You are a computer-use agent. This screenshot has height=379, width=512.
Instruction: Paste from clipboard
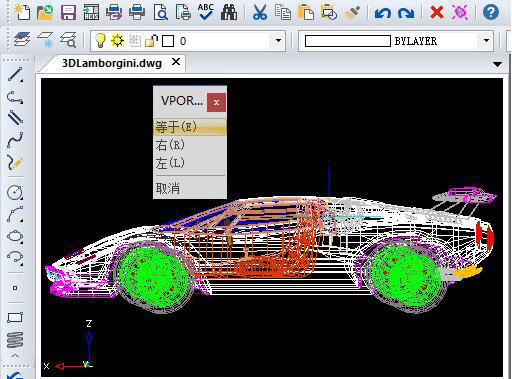[x=306, y=12]
